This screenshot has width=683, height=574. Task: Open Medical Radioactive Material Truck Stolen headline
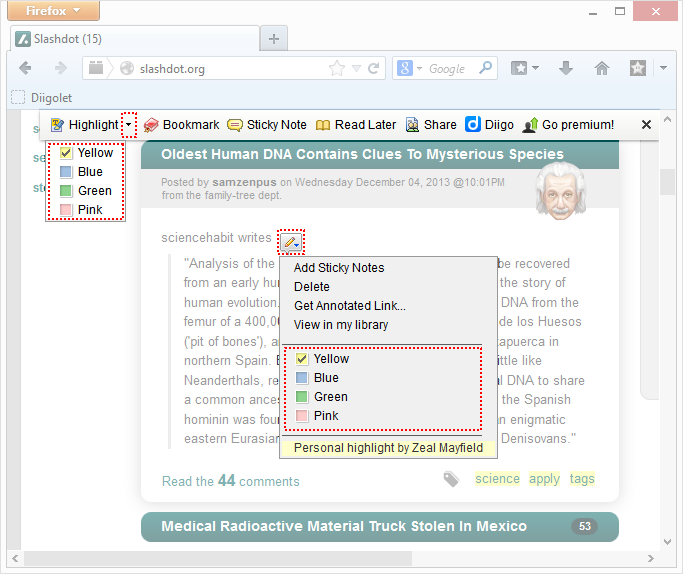point(344,526)
